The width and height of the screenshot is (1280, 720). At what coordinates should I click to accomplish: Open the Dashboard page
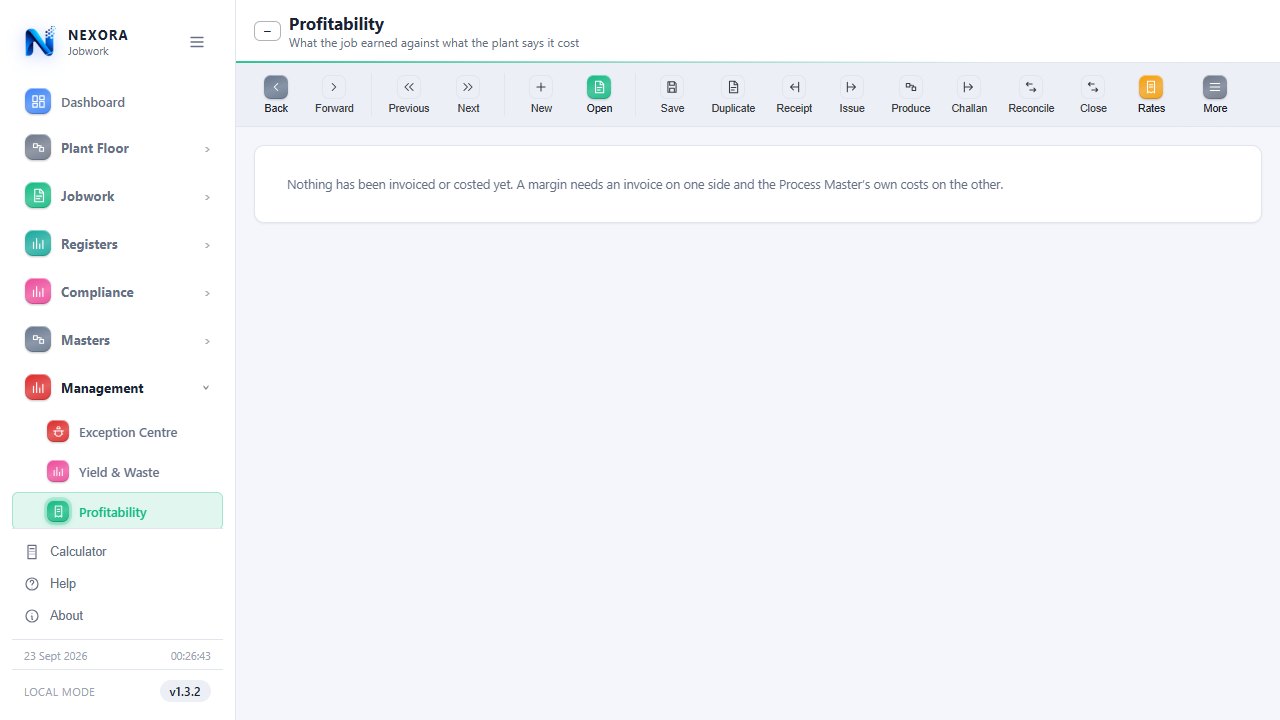(x=118, y=102)
